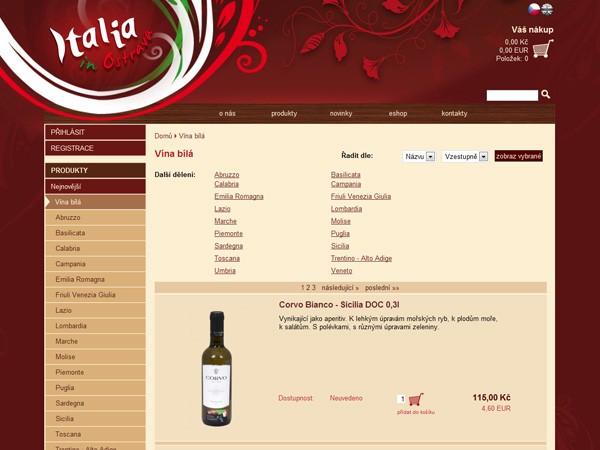Go to the kontakty menu item
The image size is (600, 450).
click(x=454, y=113)
